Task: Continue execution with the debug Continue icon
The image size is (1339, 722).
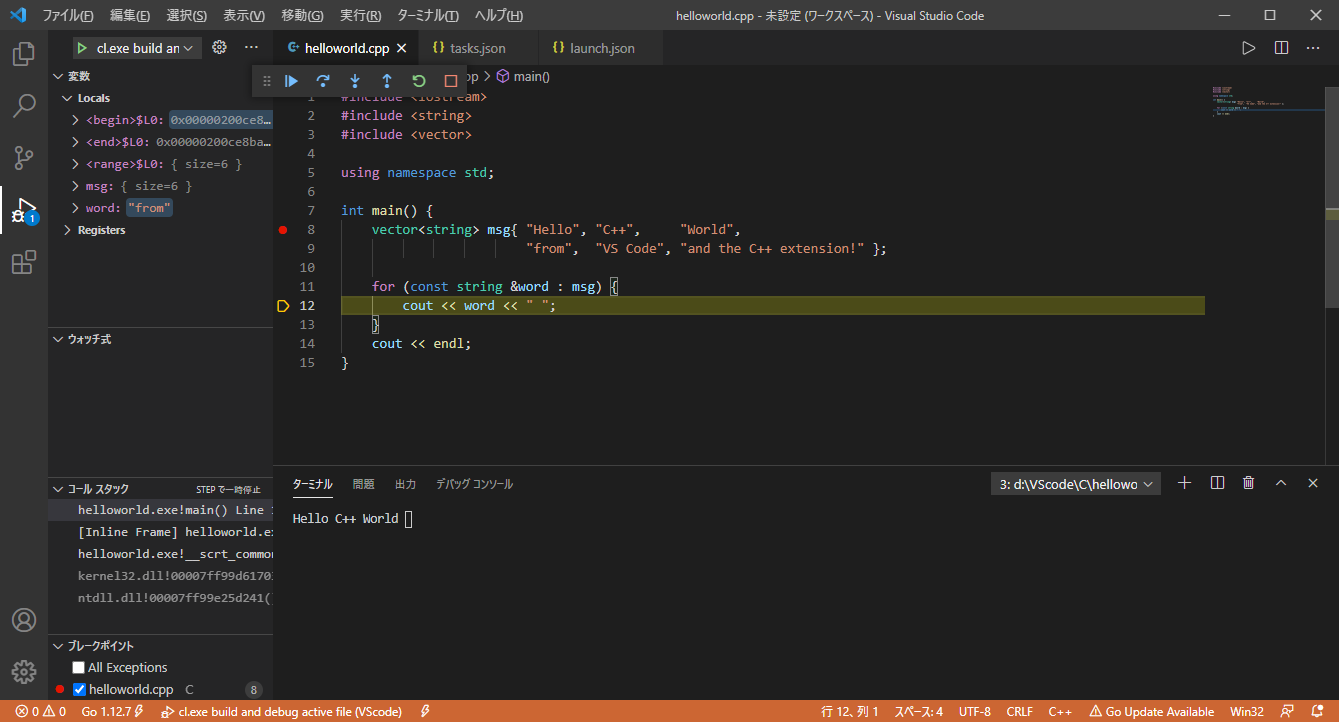Action: coord(291,80)
